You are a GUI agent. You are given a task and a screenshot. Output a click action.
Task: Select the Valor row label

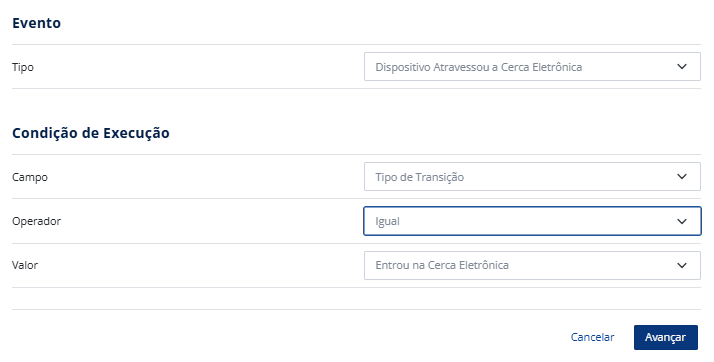coord(25,265)
